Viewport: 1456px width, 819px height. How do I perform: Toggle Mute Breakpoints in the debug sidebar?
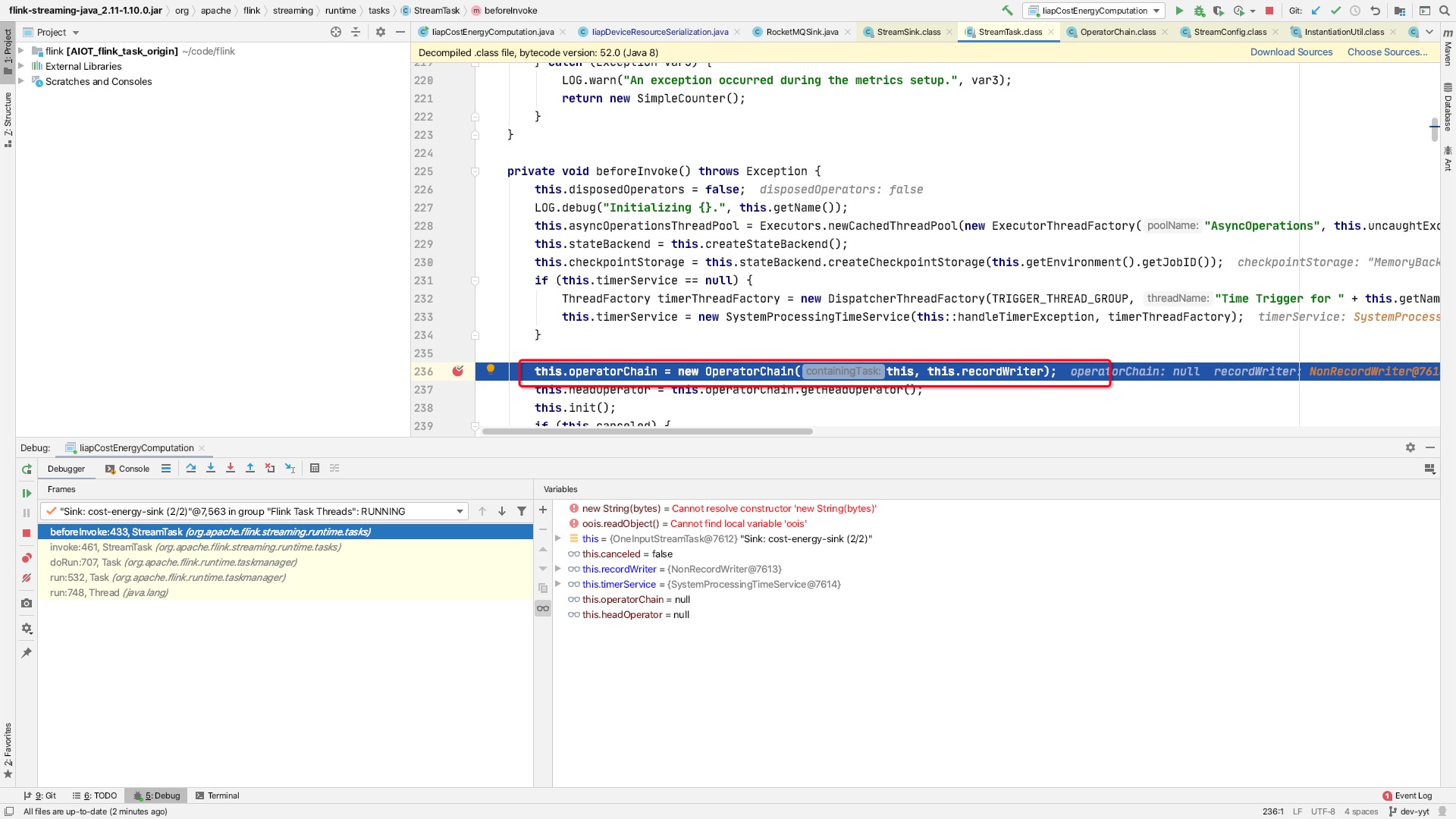pyautogui.click(x=27, y=578)
